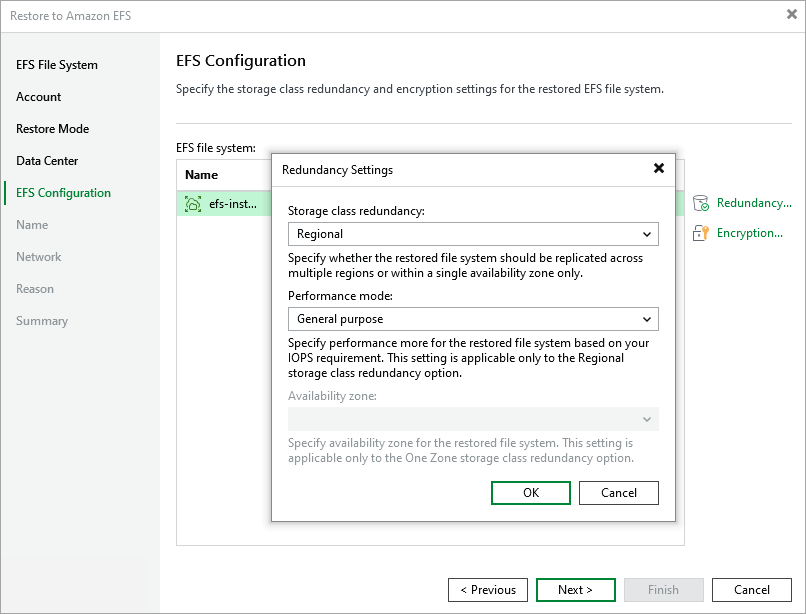806x614 pixels.
Task: Close the Restore to Amazon EFS window
Action: pos(792,15)
